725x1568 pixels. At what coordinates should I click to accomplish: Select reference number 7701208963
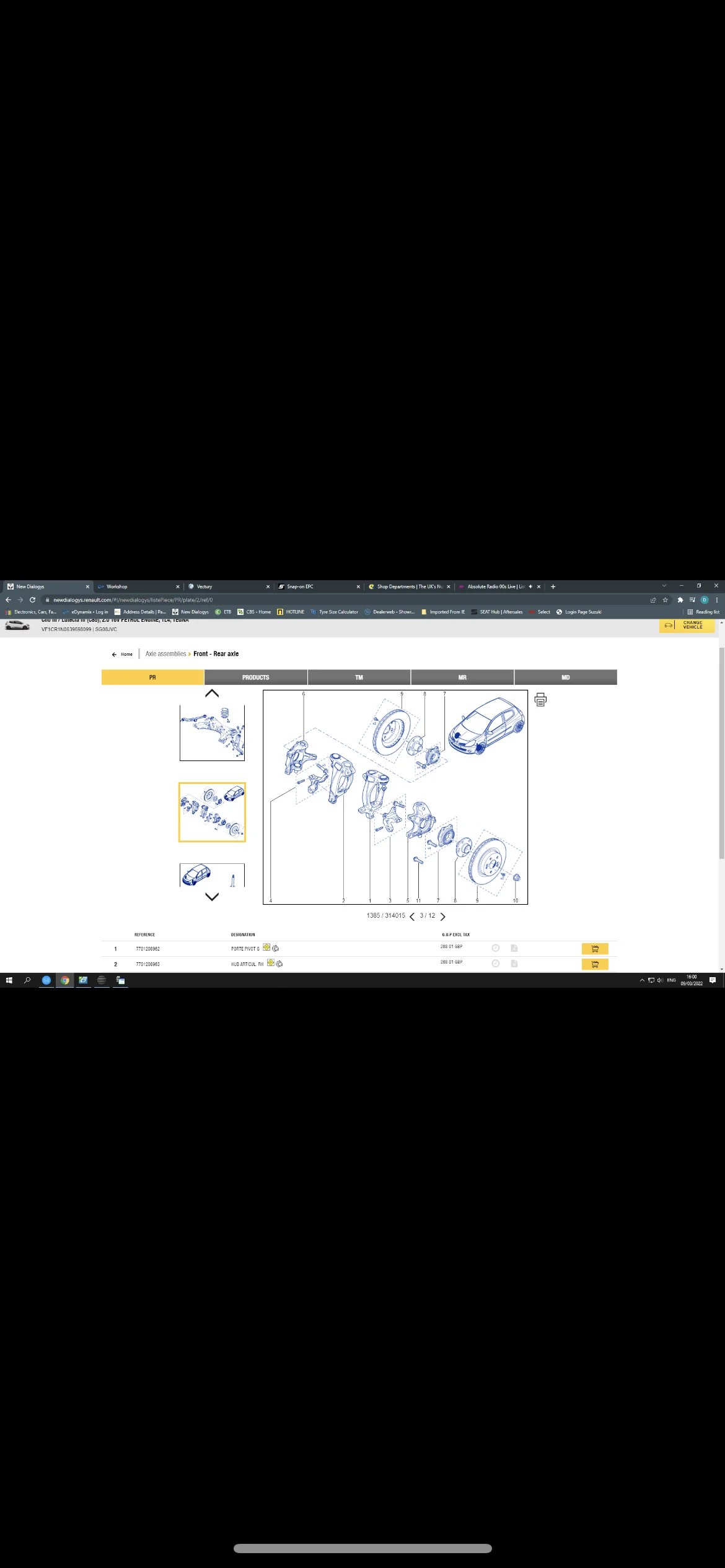click(147, 964)
